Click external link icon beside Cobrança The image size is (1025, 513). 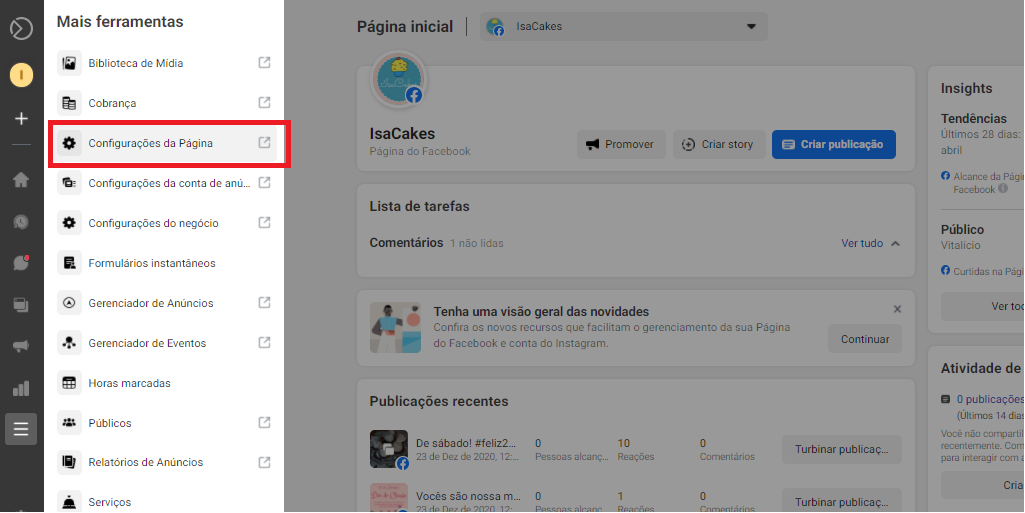pos(264,103)
